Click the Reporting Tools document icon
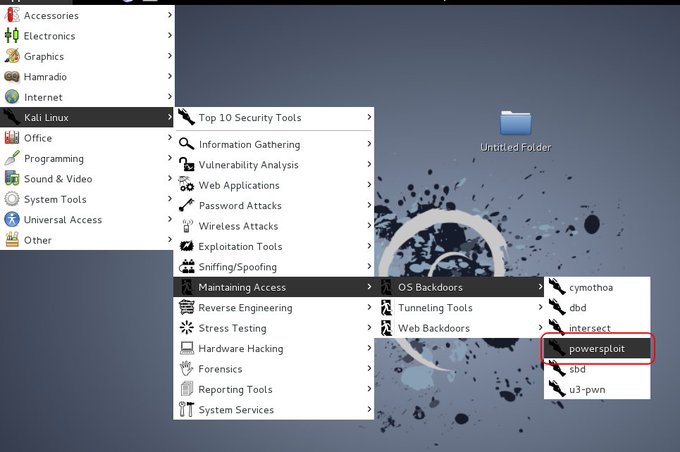This screenshot has width=680, height=452. 186,389
